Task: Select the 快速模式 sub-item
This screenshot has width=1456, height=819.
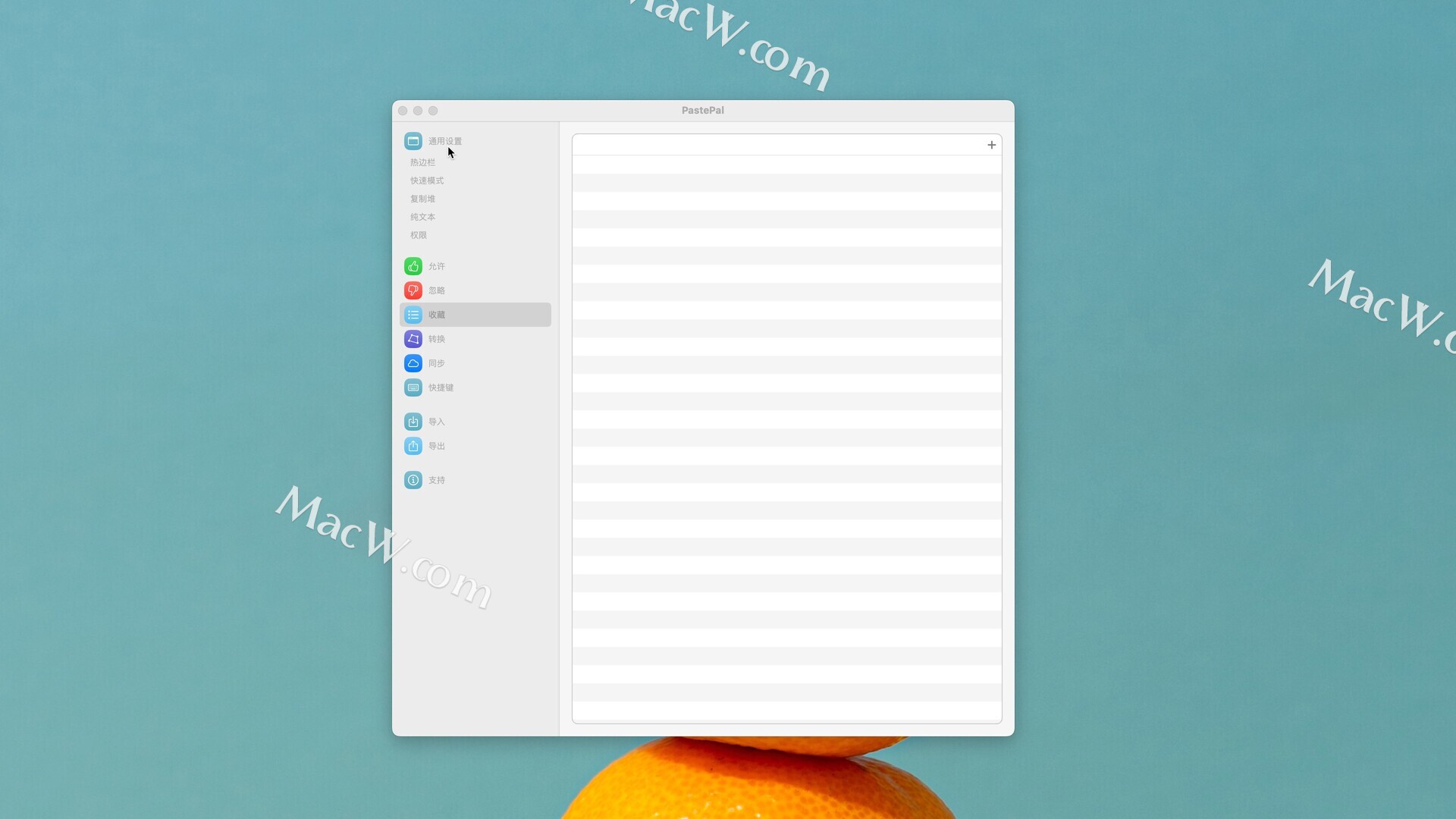Action: click(x=427, y=180)
